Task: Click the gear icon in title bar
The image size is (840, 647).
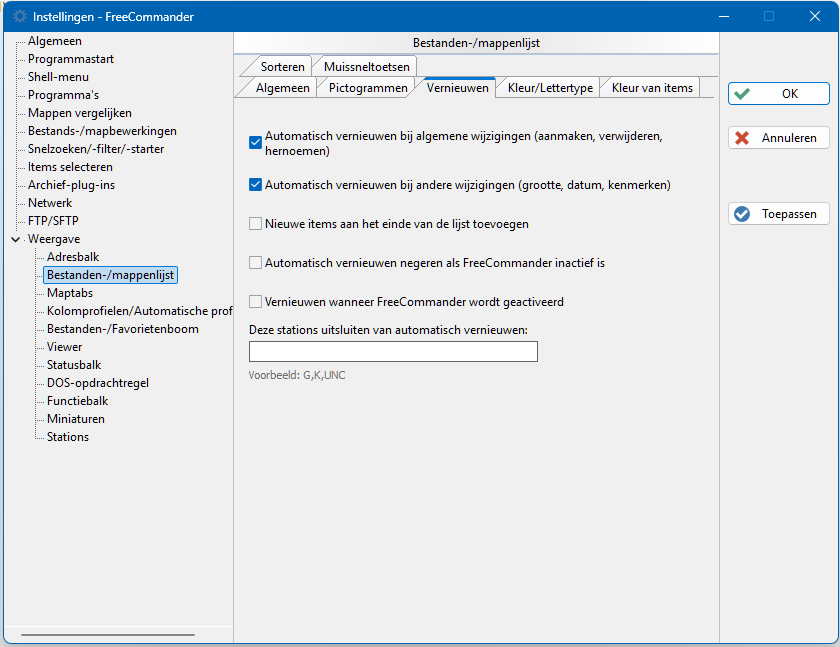Action: click(19, 16)
